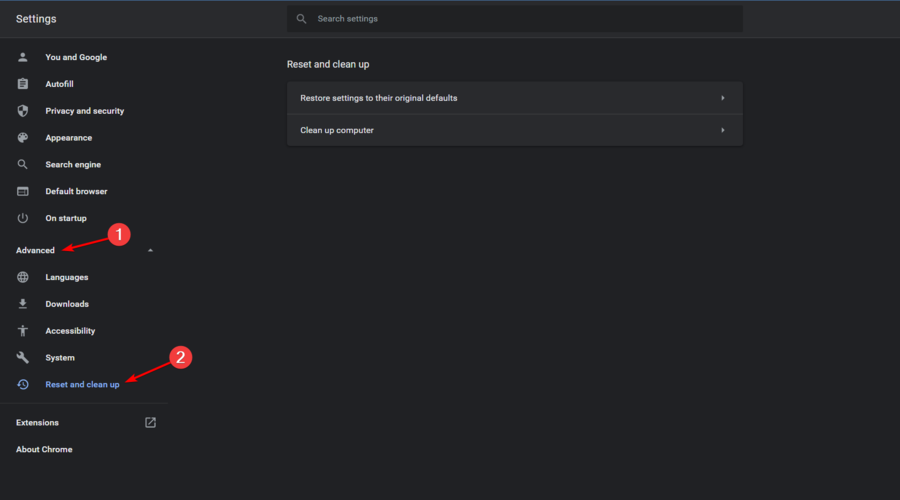Click the magnifier icon in the search bar
The height and width of the screenshot is (500, 900).
point(301,19)
